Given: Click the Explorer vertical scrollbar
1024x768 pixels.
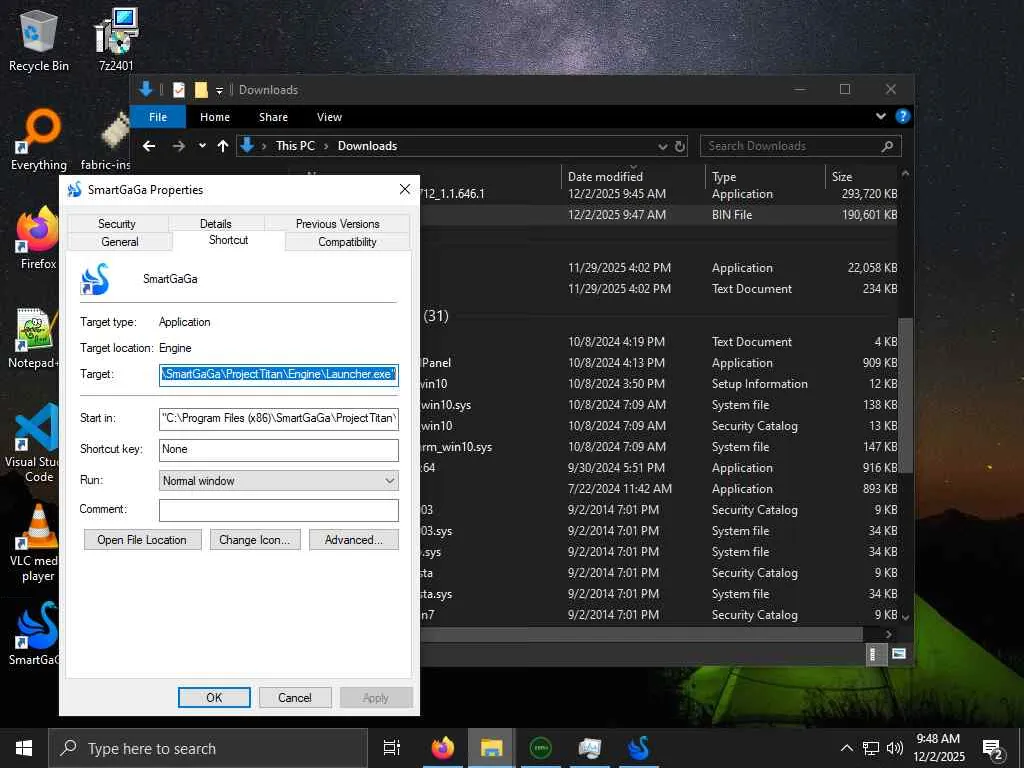Looking at the screenshot, I should tap(905, 395).
